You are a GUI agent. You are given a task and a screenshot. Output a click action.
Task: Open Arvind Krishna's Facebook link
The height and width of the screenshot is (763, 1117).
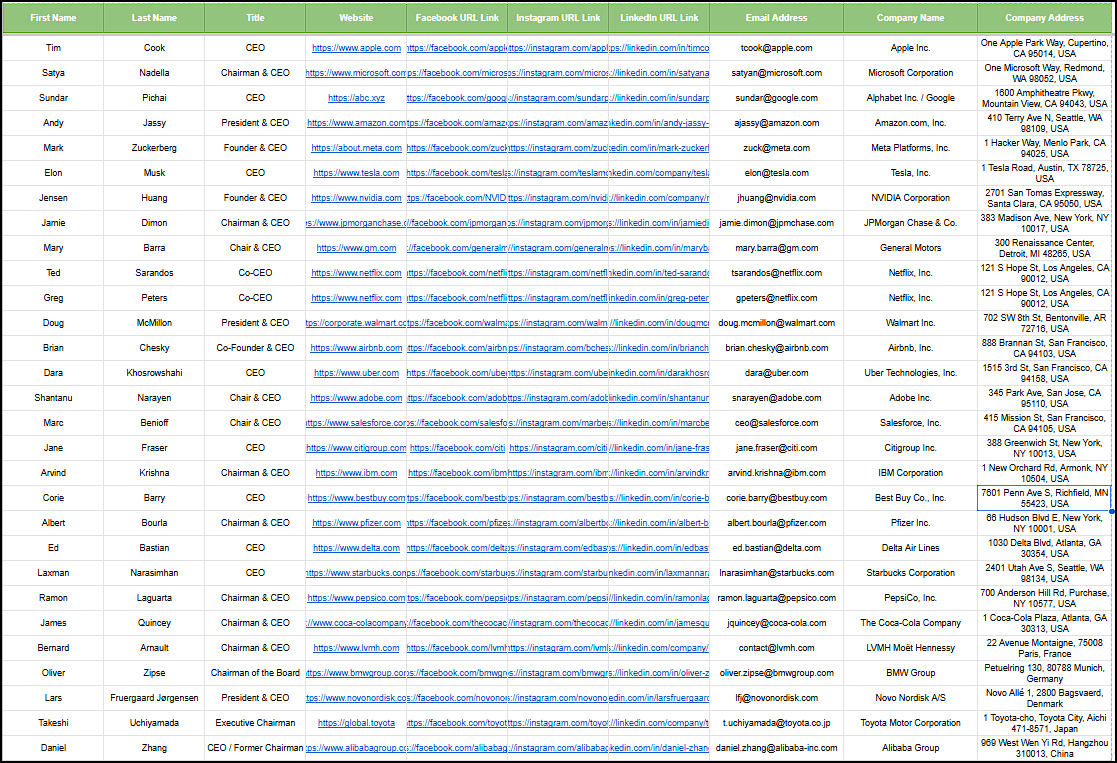coord(457,473)
